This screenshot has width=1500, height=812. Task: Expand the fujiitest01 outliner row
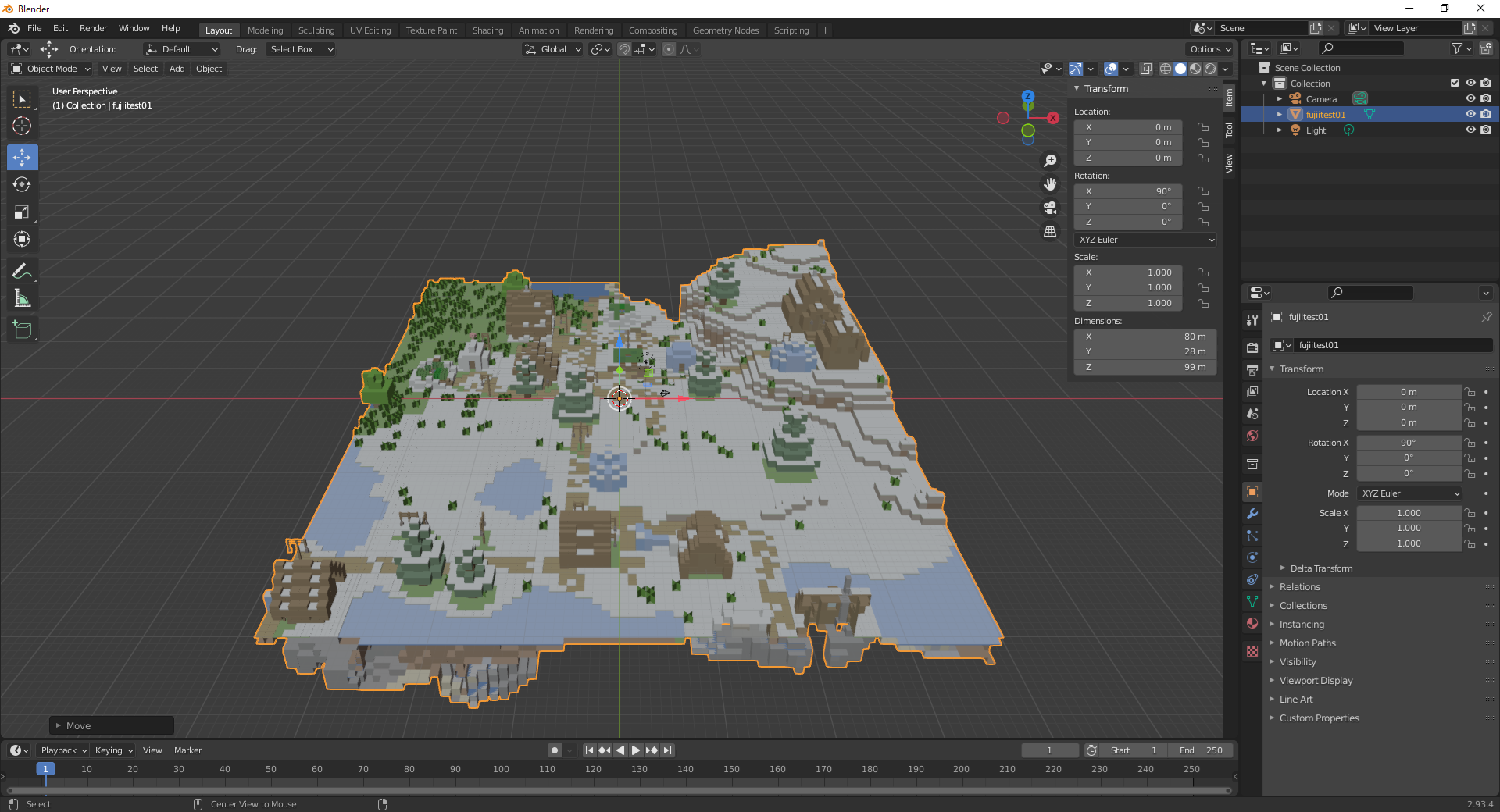pos(1280,114)
